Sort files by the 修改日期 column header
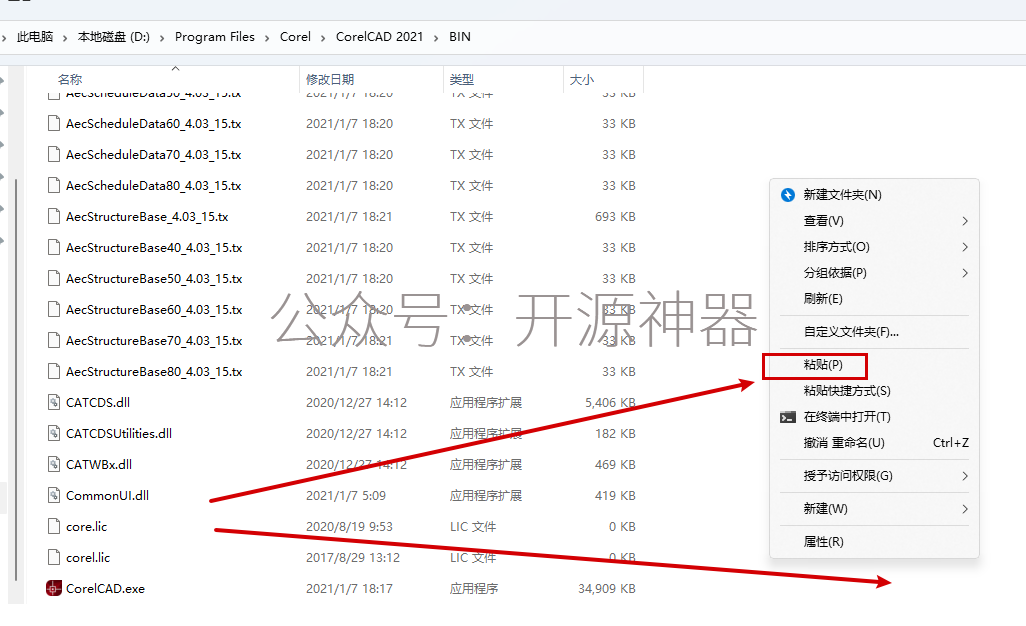1026x626 pixels. [330, 79]
